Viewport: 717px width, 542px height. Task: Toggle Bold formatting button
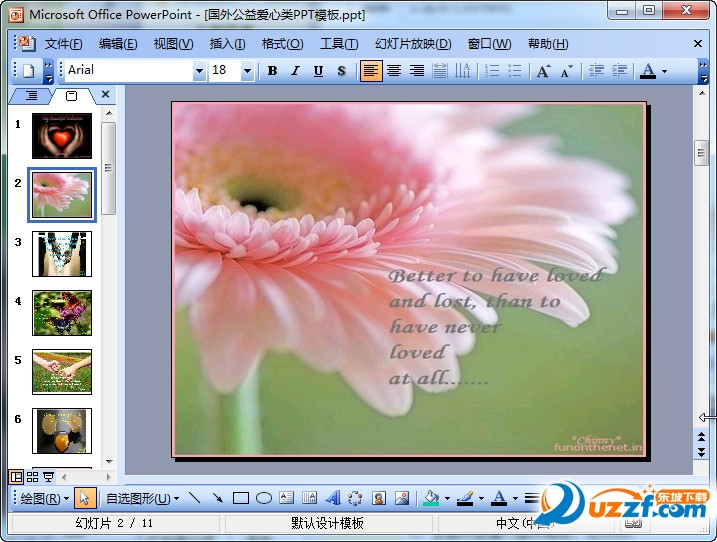pos(272,71)
